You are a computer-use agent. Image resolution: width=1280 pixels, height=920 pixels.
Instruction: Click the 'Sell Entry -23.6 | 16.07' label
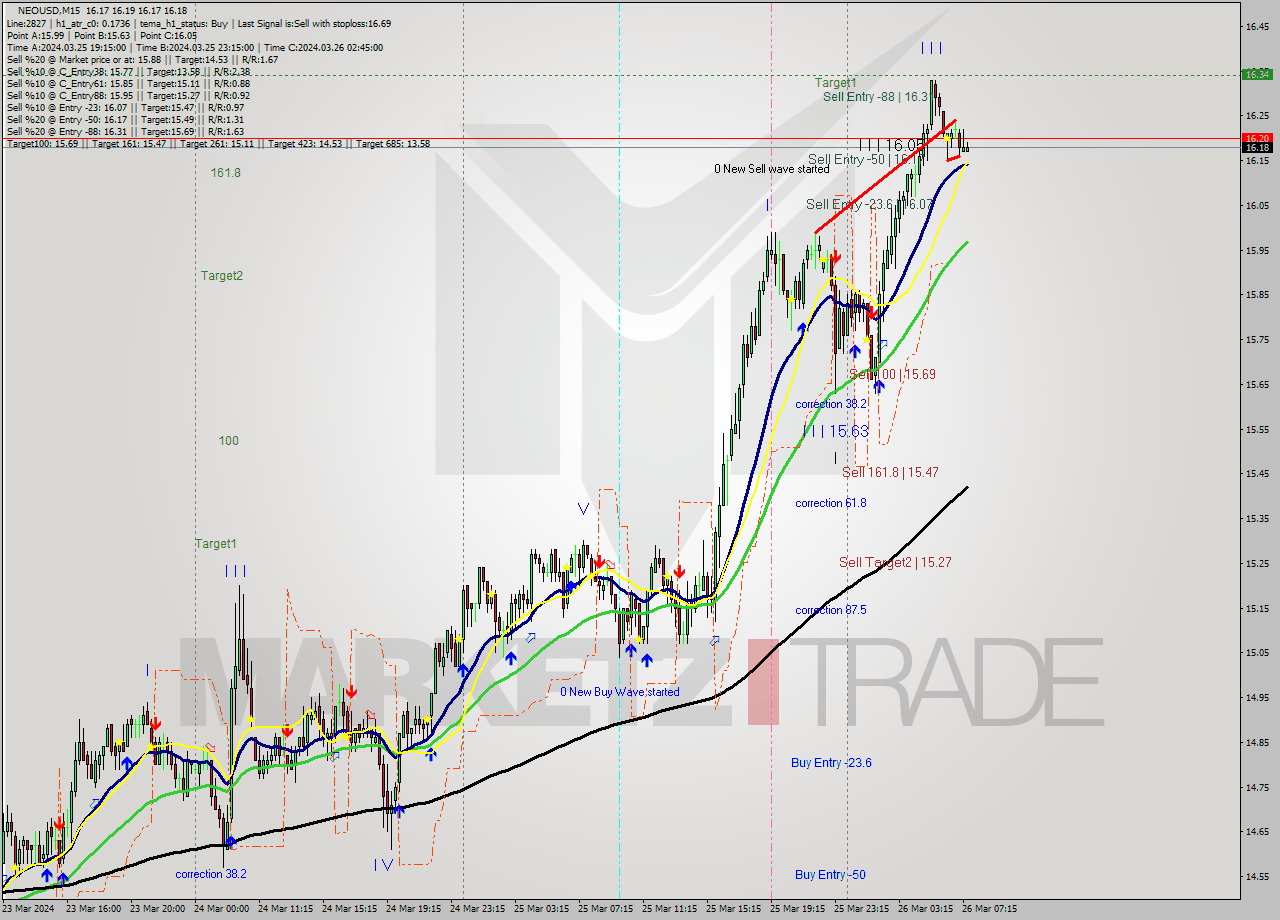tap(869, 204)
